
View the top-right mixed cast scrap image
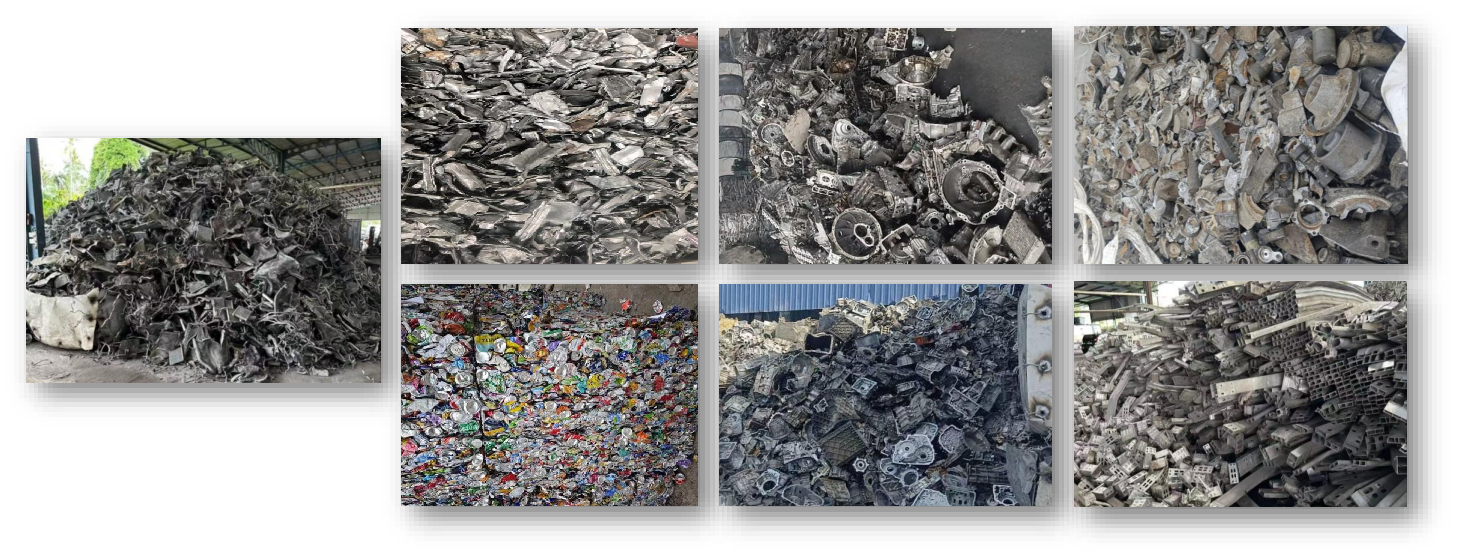pyautogui.click(x=1240, y=145)
